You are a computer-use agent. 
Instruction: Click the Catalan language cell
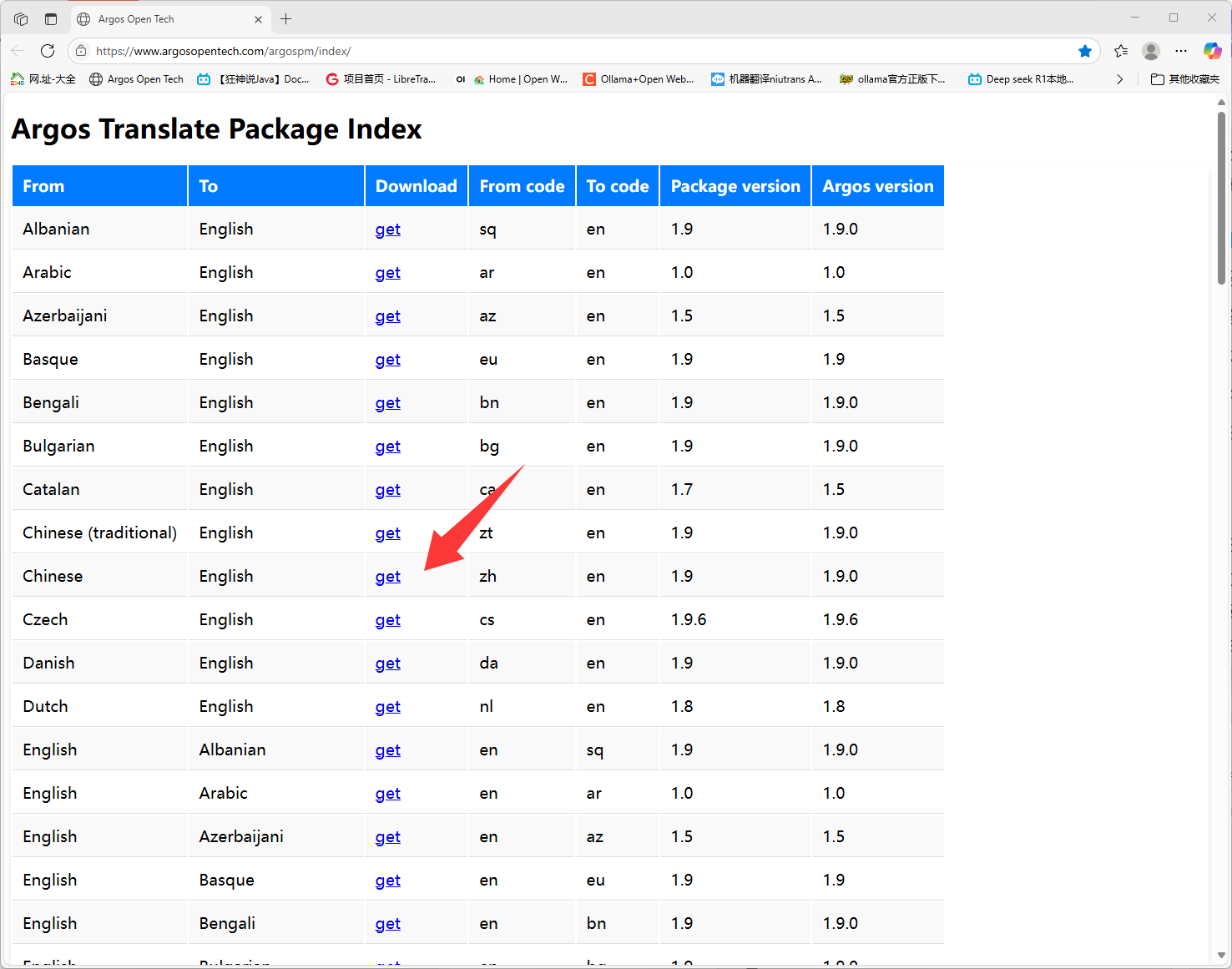[x=100, y=489]
